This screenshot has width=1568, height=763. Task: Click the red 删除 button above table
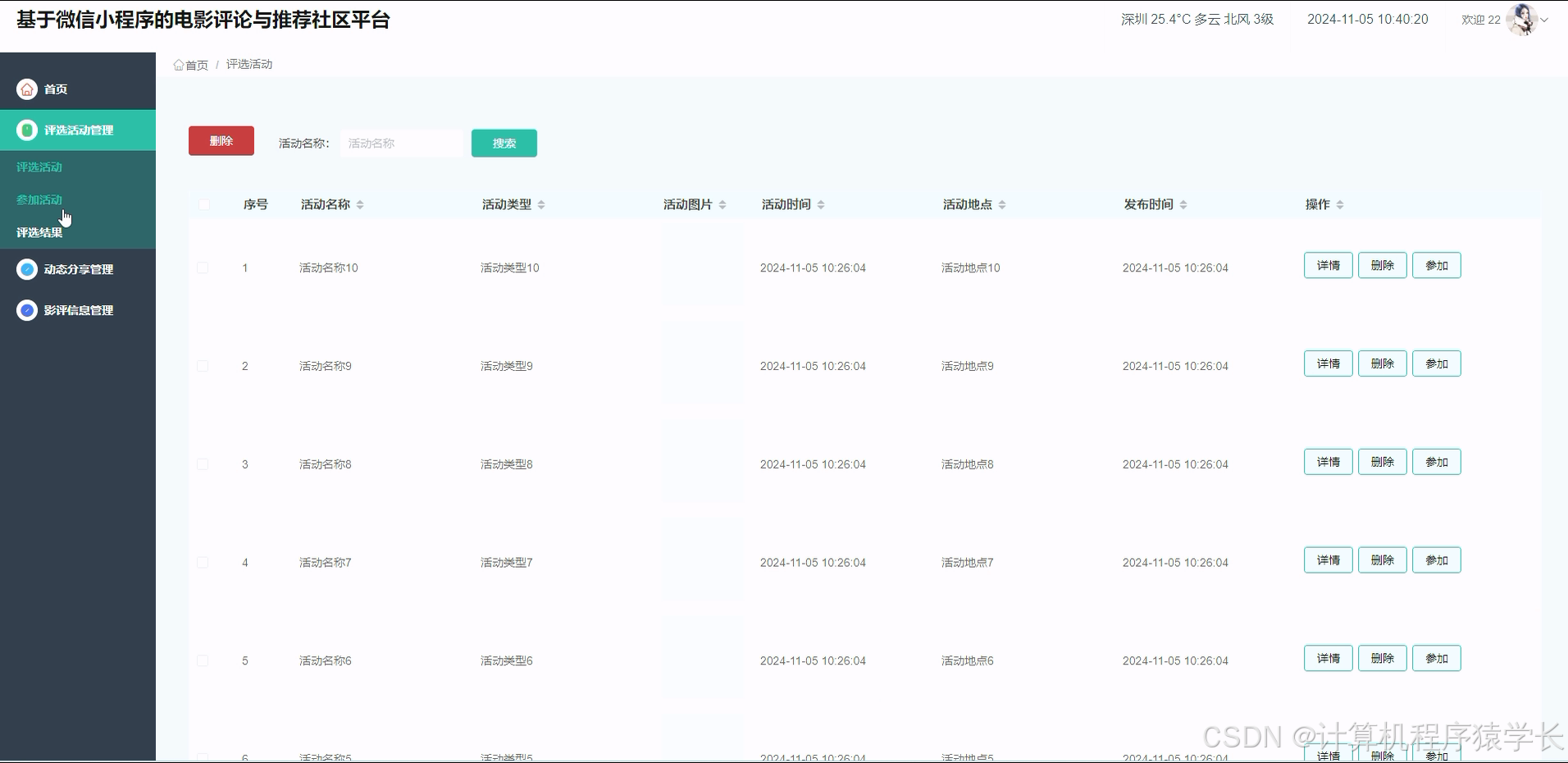click(221, 141)
